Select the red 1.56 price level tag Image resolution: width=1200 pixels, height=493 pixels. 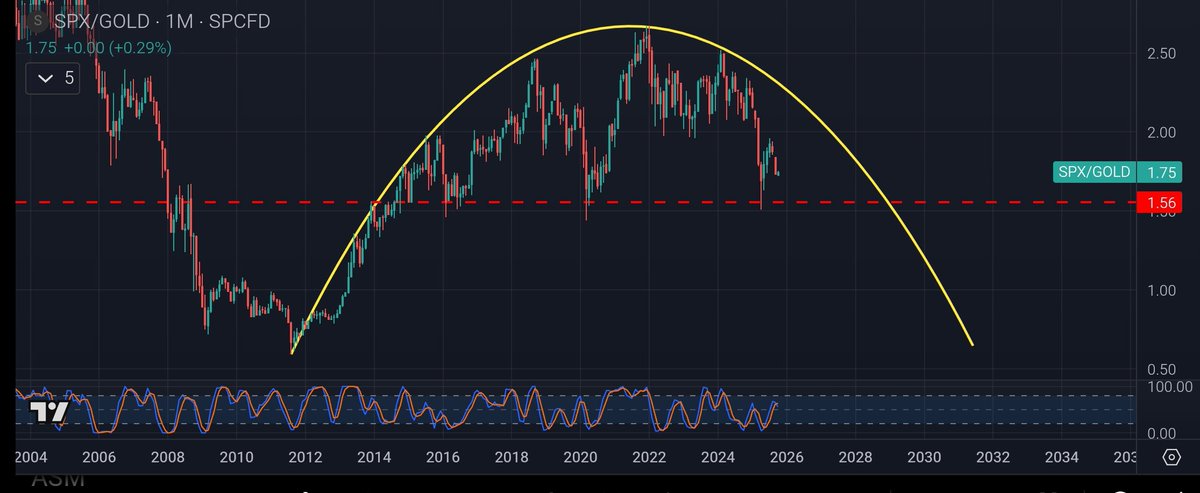click(x=1159, y=203)
